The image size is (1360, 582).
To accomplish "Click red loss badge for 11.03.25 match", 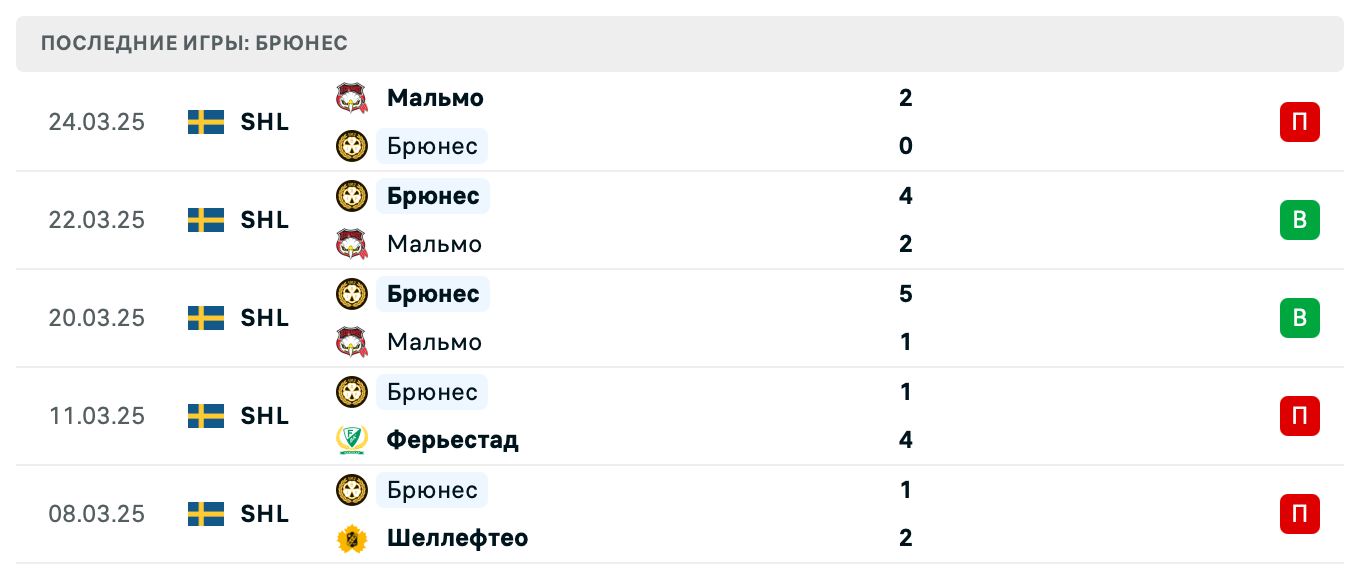I will [x=1299, y=416].
